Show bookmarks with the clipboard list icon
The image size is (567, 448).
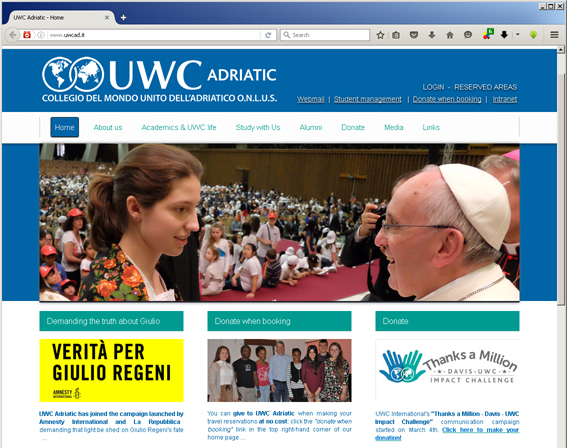396,35
